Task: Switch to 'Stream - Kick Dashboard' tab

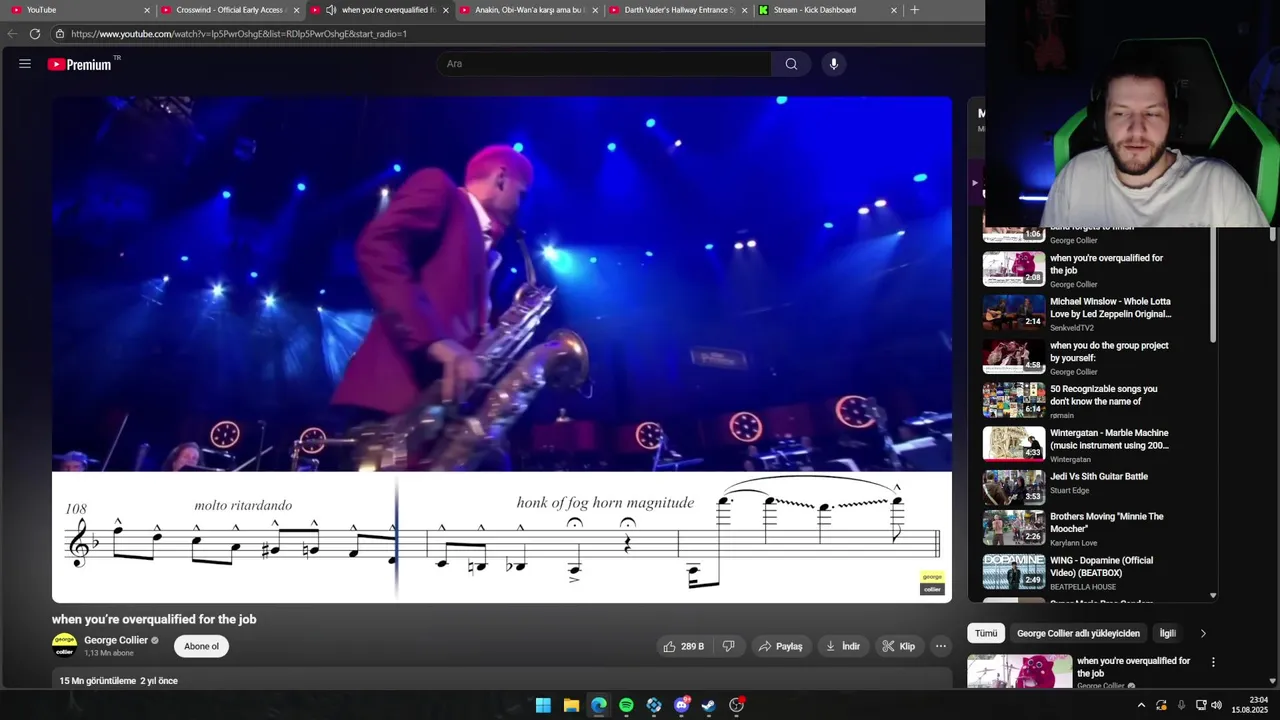Action: click(828, 10)
